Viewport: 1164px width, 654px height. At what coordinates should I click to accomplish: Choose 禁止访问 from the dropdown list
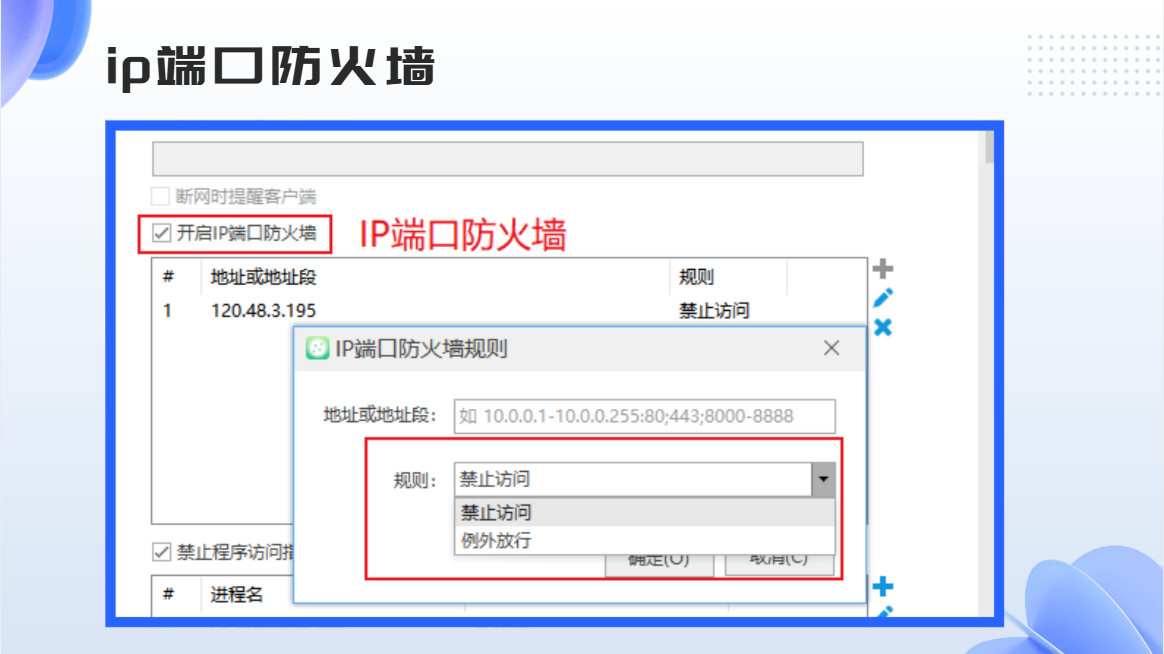point(644,512)
